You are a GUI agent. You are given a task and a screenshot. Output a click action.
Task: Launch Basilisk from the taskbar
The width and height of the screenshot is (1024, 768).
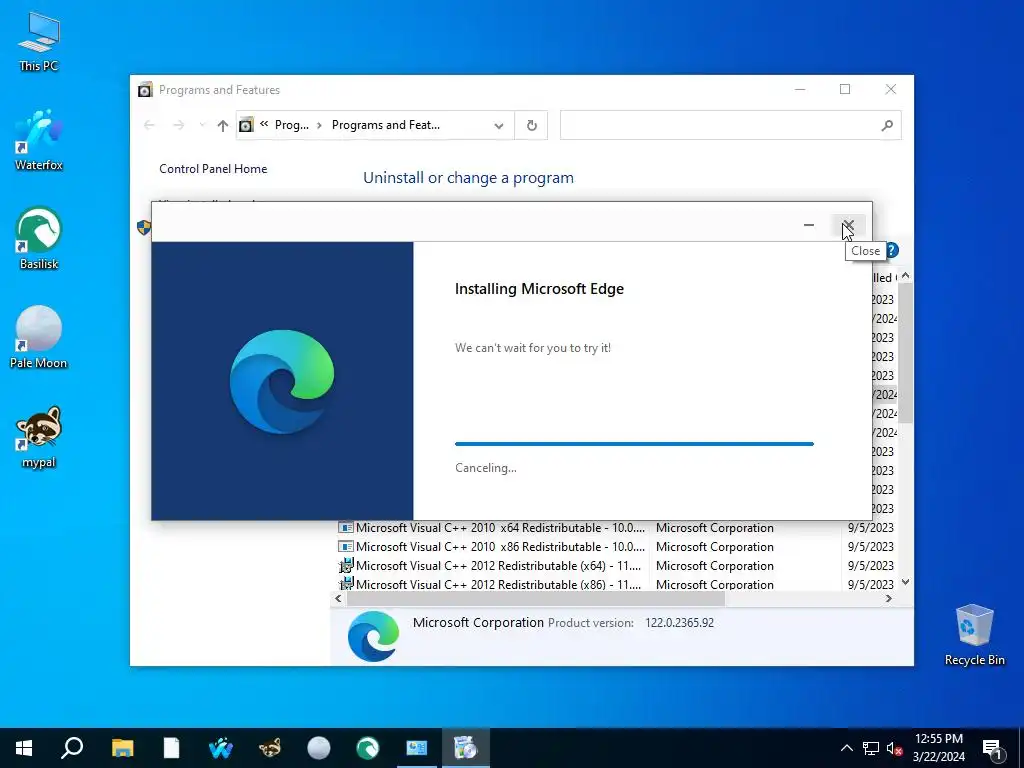(368, 748)
